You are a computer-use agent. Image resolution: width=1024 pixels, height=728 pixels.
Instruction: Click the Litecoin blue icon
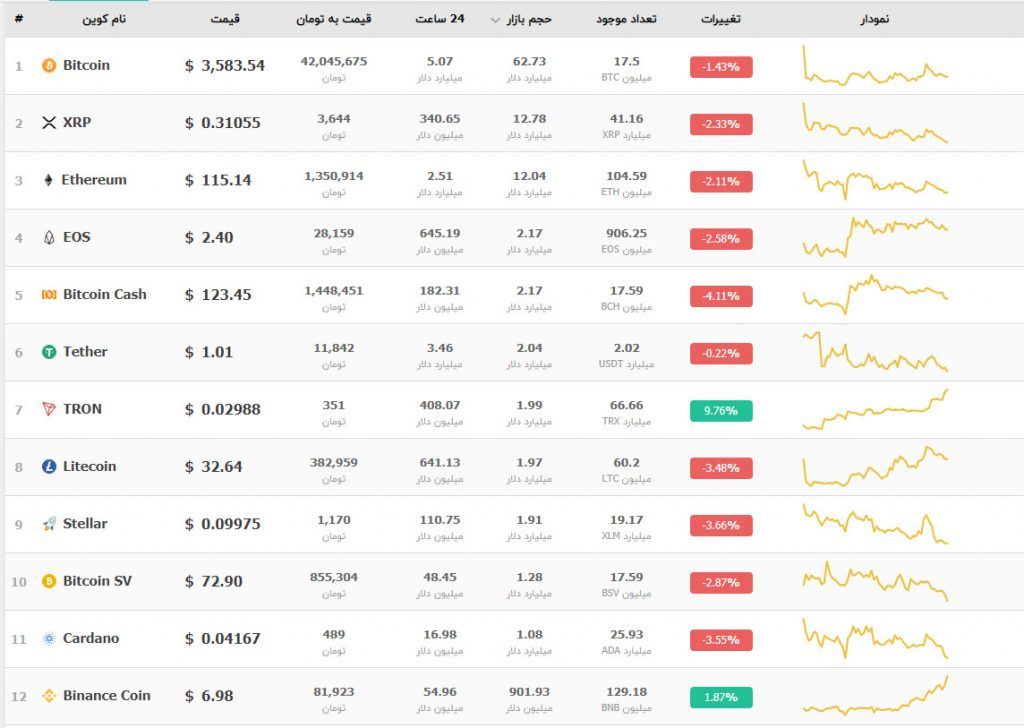(49, 467)
